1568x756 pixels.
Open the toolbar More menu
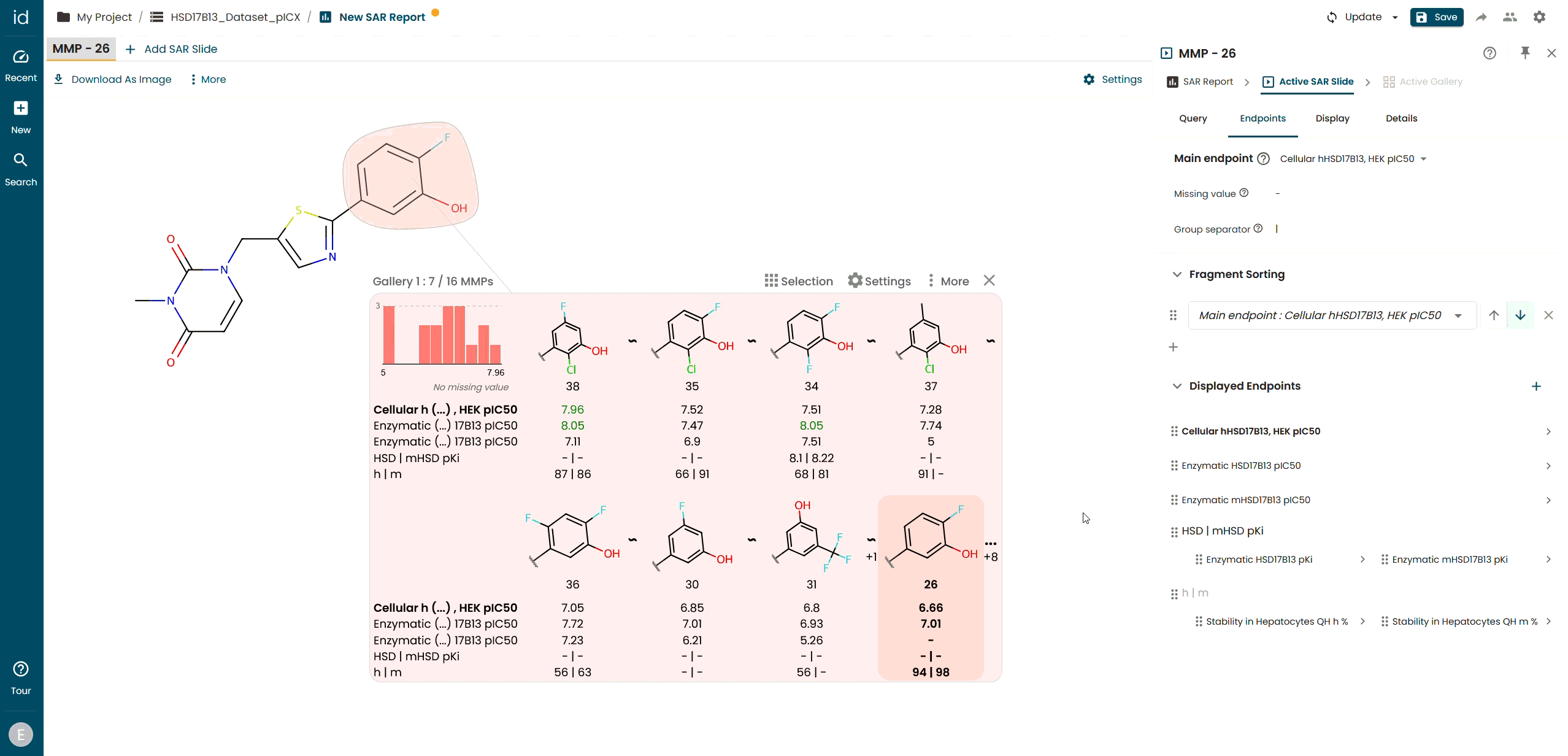pyautogui.click(x=208, y=79)
